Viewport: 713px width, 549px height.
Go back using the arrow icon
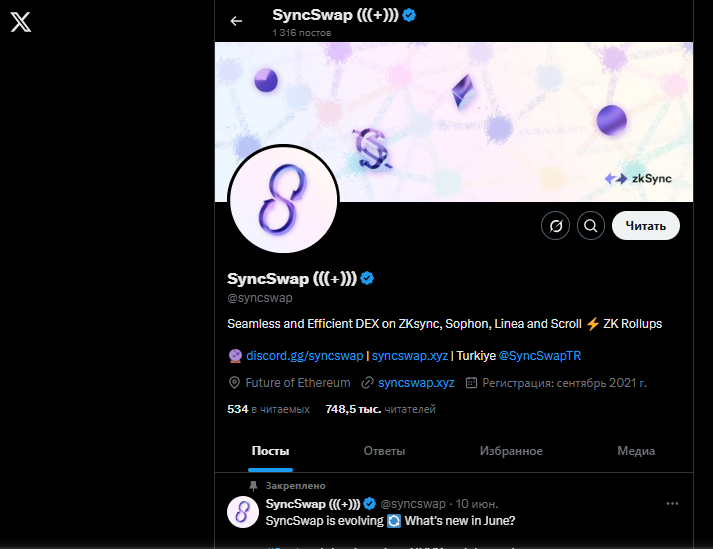click(236, 21)
